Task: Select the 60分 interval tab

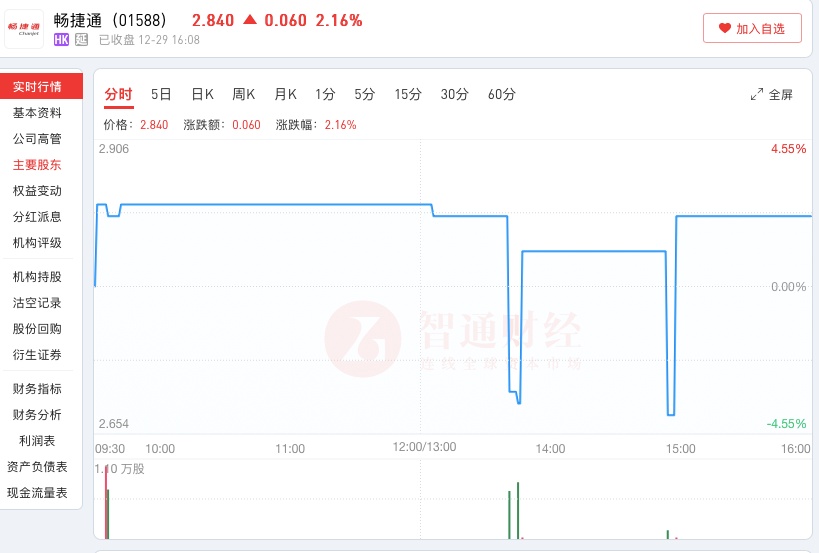Action: click(501, 95)
